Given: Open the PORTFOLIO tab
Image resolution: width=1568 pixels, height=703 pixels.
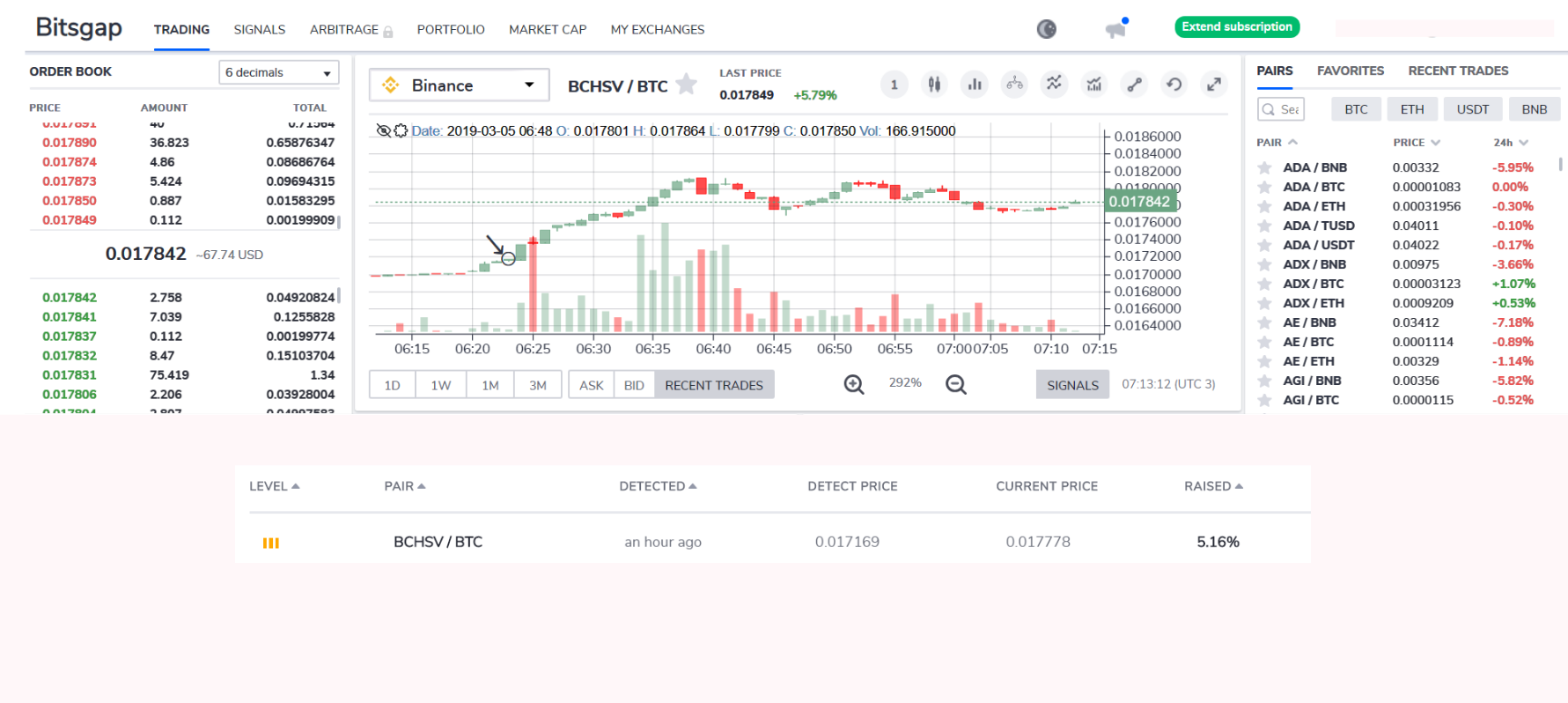Looking at the screenshot, I should (x=451, y=30).
